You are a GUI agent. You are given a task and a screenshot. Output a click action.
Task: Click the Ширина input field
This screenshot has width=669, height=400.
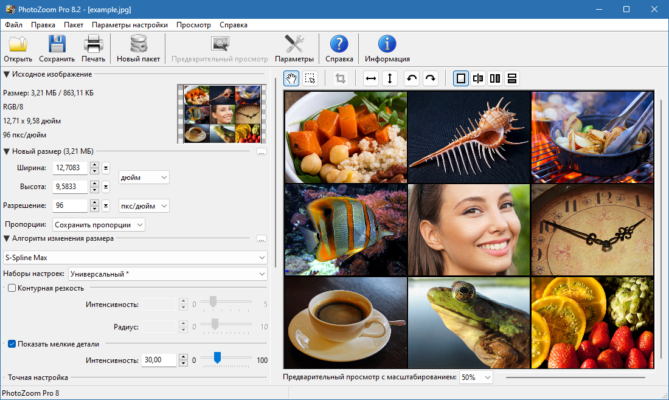point(70,168)
